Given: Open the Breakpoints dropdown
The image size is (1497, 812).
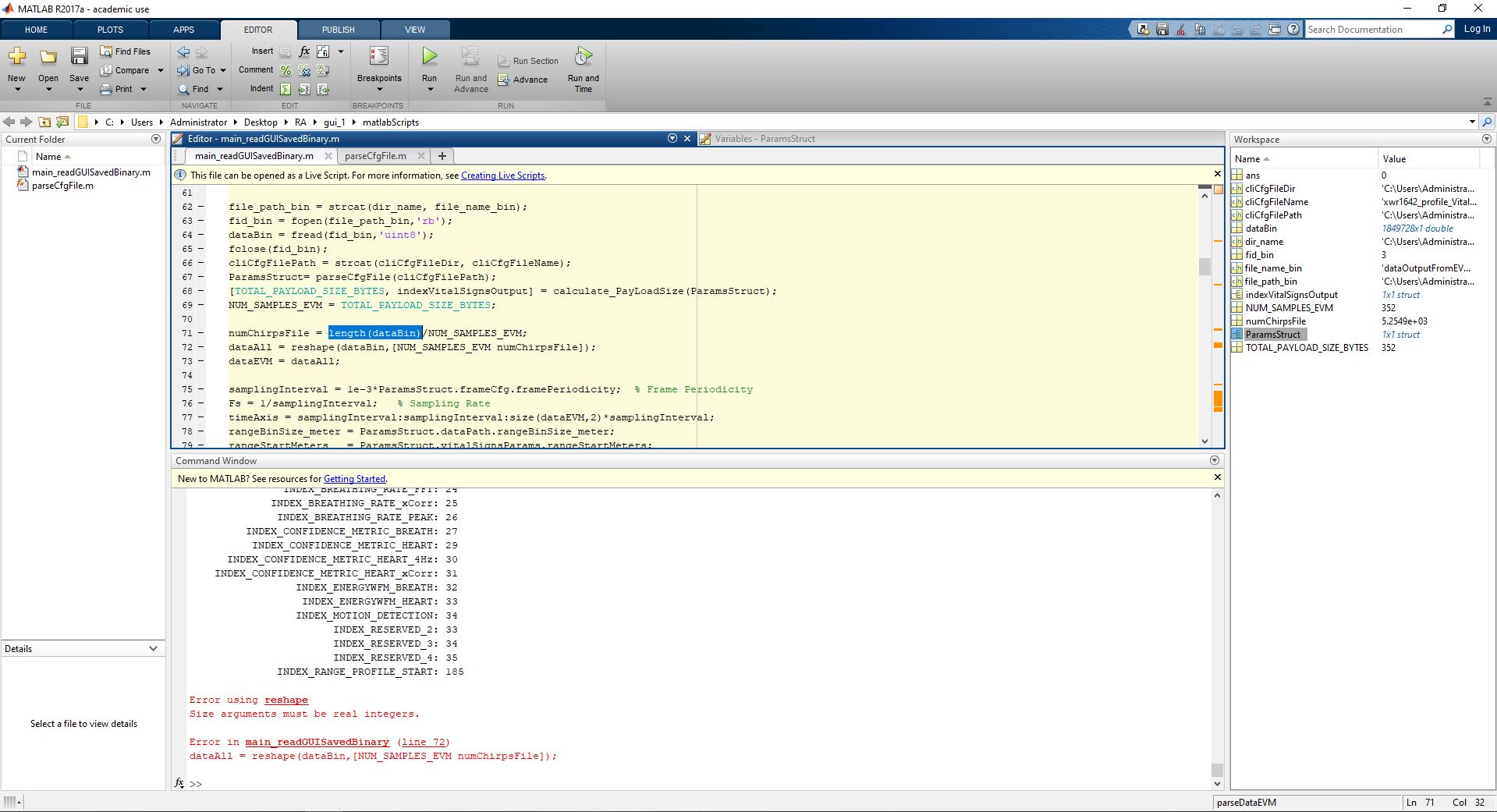Looking at the screenshot, I should [379, 89].
